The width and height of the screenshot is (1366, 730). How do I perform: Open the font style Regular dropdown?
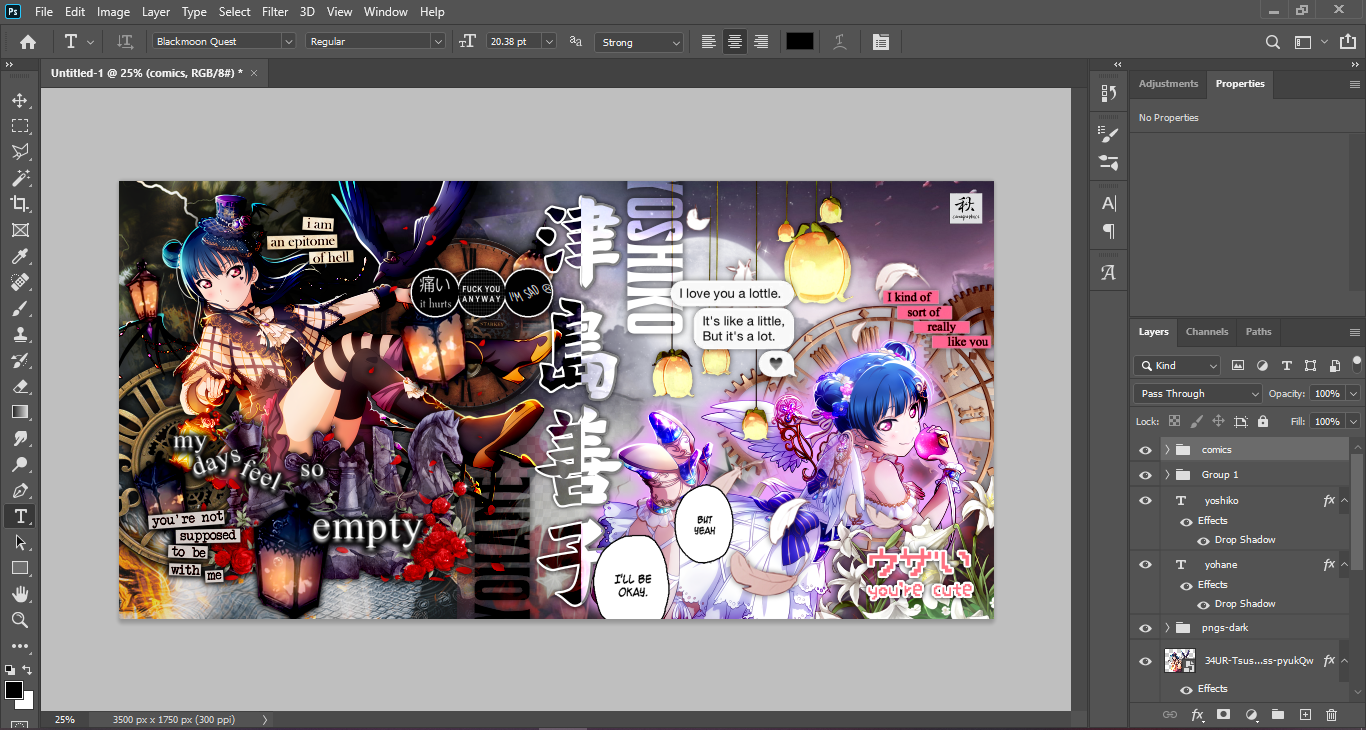coord(375,42)
